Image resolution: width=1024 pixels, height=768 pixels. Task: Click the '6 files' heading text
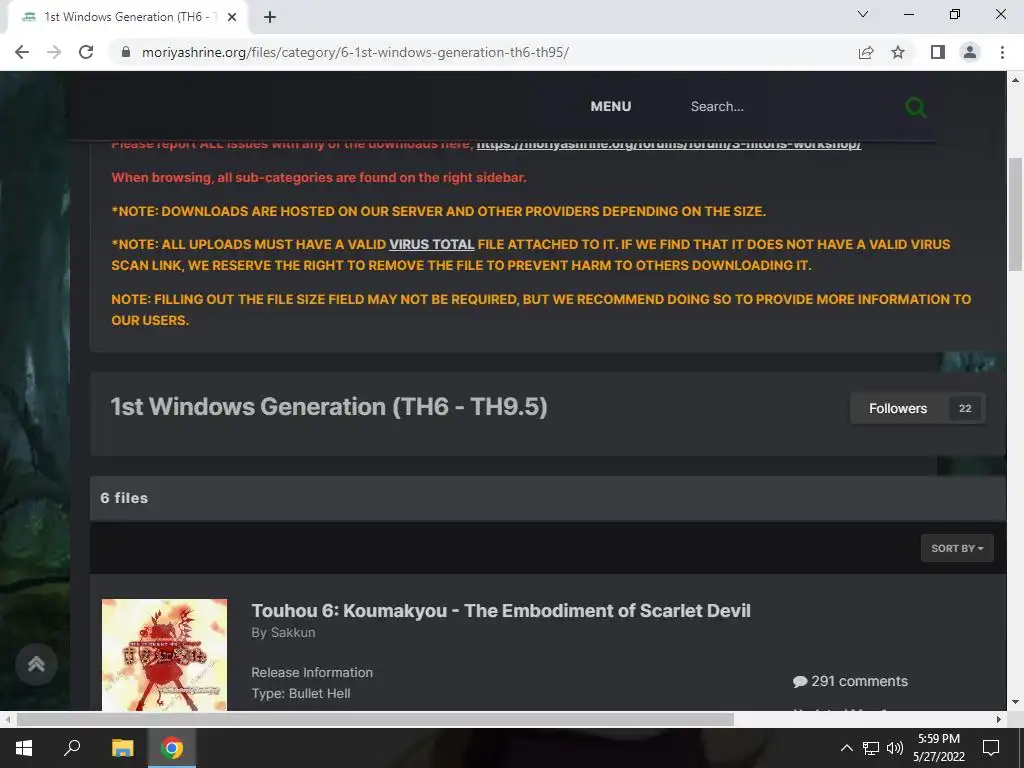124,498
